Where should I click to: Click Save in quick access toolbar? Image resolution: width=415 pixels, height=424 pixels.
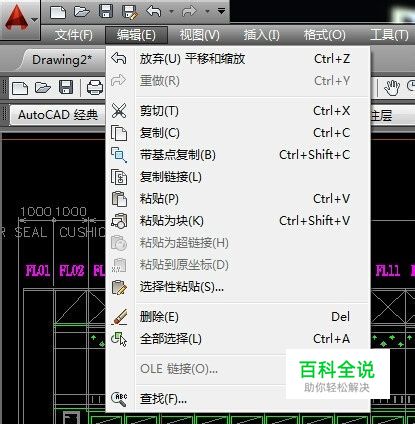point(106,12)
